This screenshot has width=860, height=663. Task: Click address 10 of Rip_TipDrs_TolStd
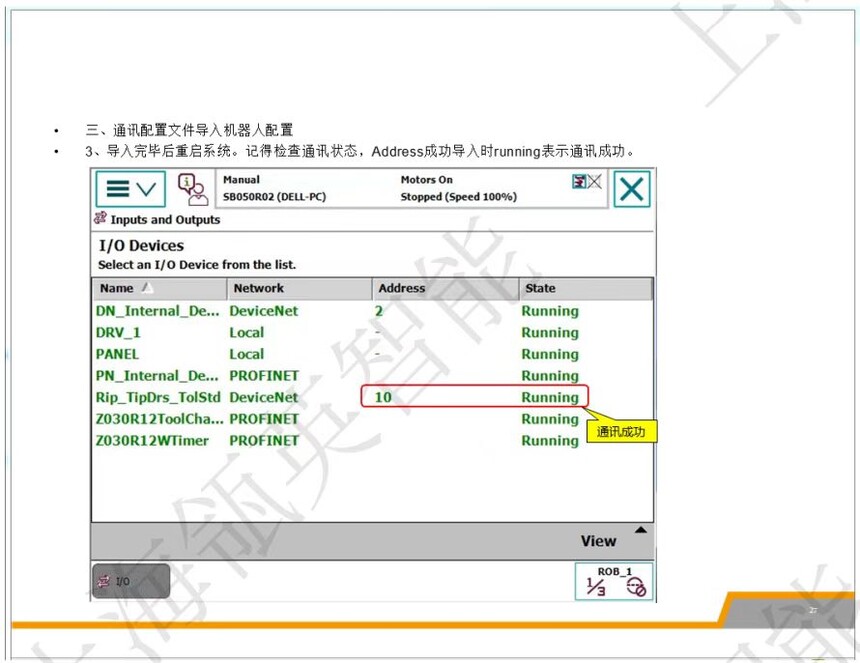click(383, 397)
